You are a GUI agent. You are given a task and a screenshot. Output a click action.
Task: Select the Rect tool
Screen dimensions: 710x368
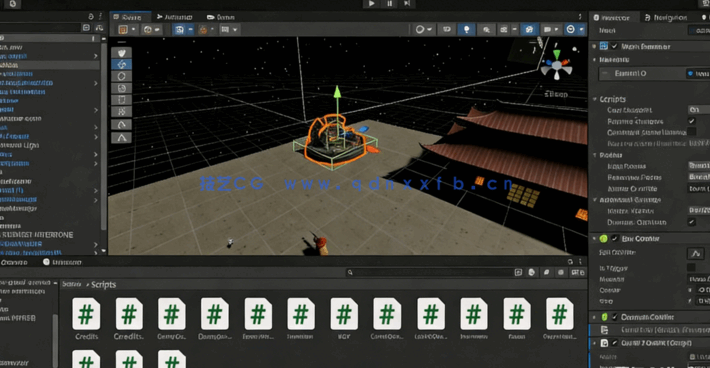[121, 100]
